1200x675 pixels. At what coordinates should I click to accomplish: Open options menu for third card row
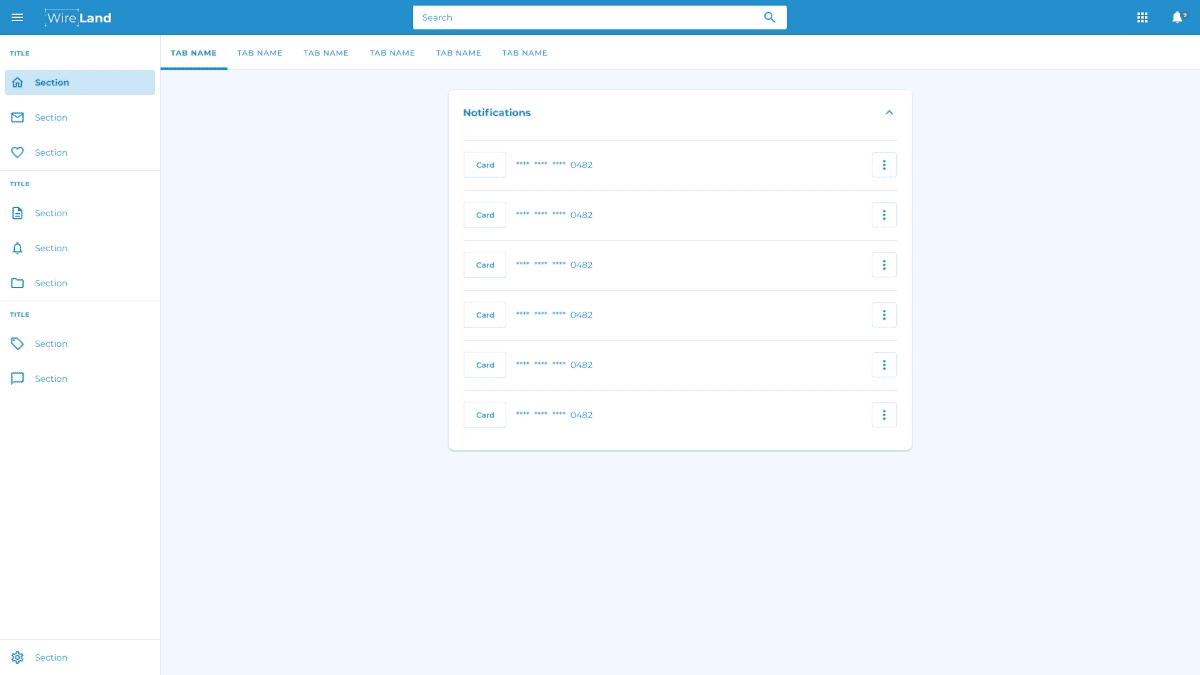point(884,265)
